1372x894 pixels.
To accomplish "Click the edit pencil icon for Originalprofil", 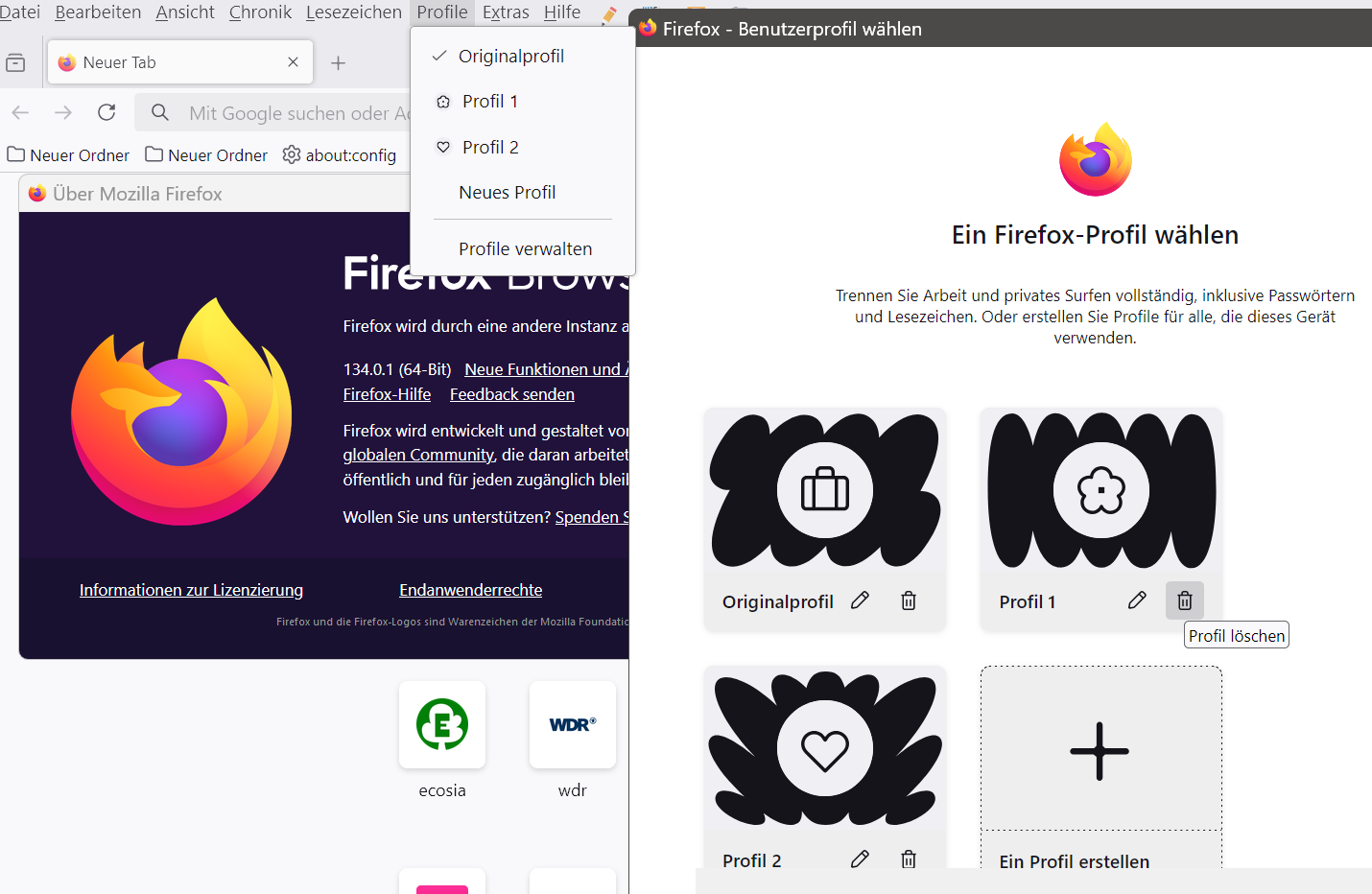I will tap(860, 600).
